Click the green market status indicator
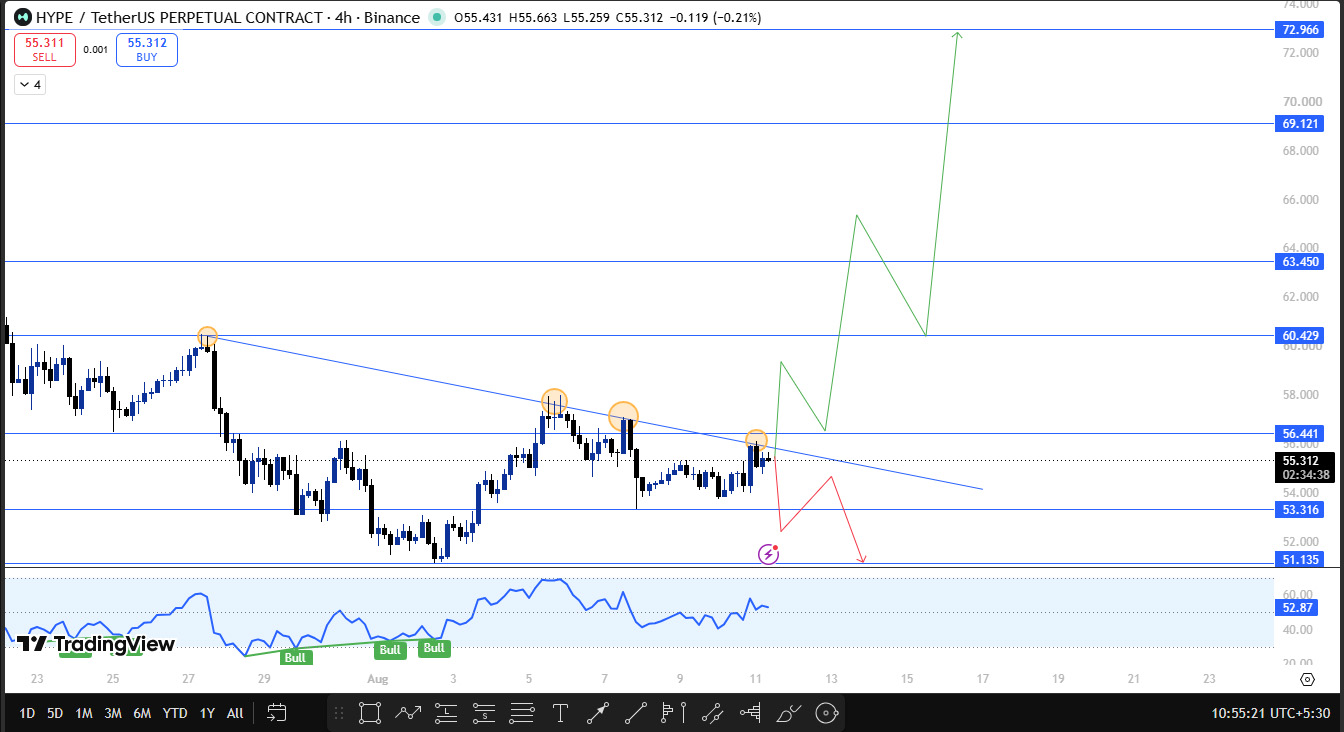The width and height of the screenshot is (1344, 732). pos(437,17)
